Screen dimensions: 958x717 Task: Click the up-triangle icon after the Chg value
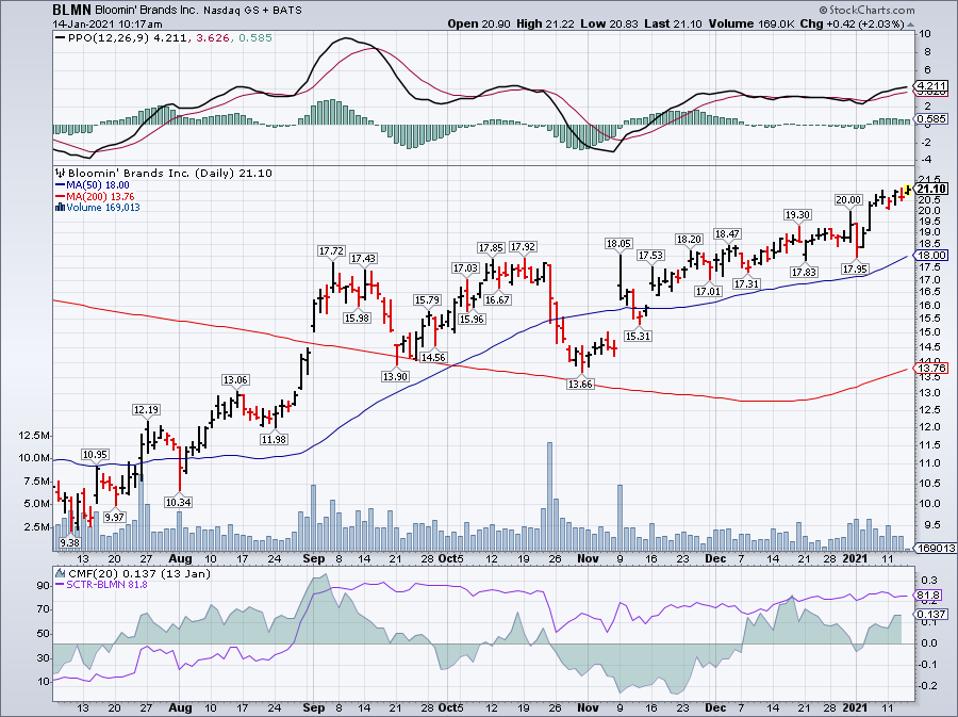click(911, 25)
